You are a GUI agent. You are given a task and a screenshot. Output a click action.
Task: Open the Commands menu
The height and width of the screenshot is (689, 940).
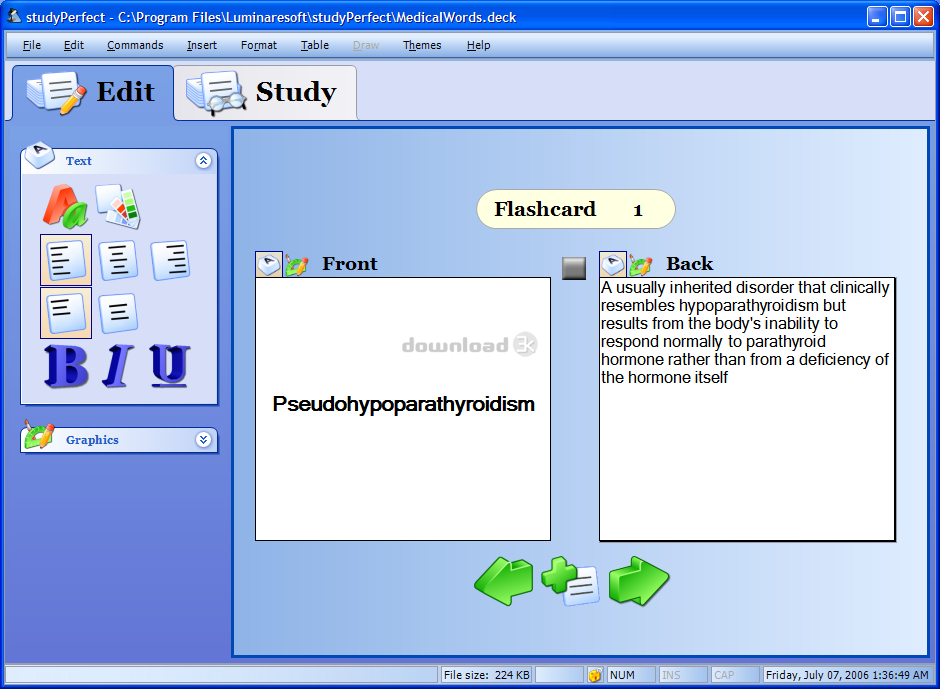(x=135, y=45)
